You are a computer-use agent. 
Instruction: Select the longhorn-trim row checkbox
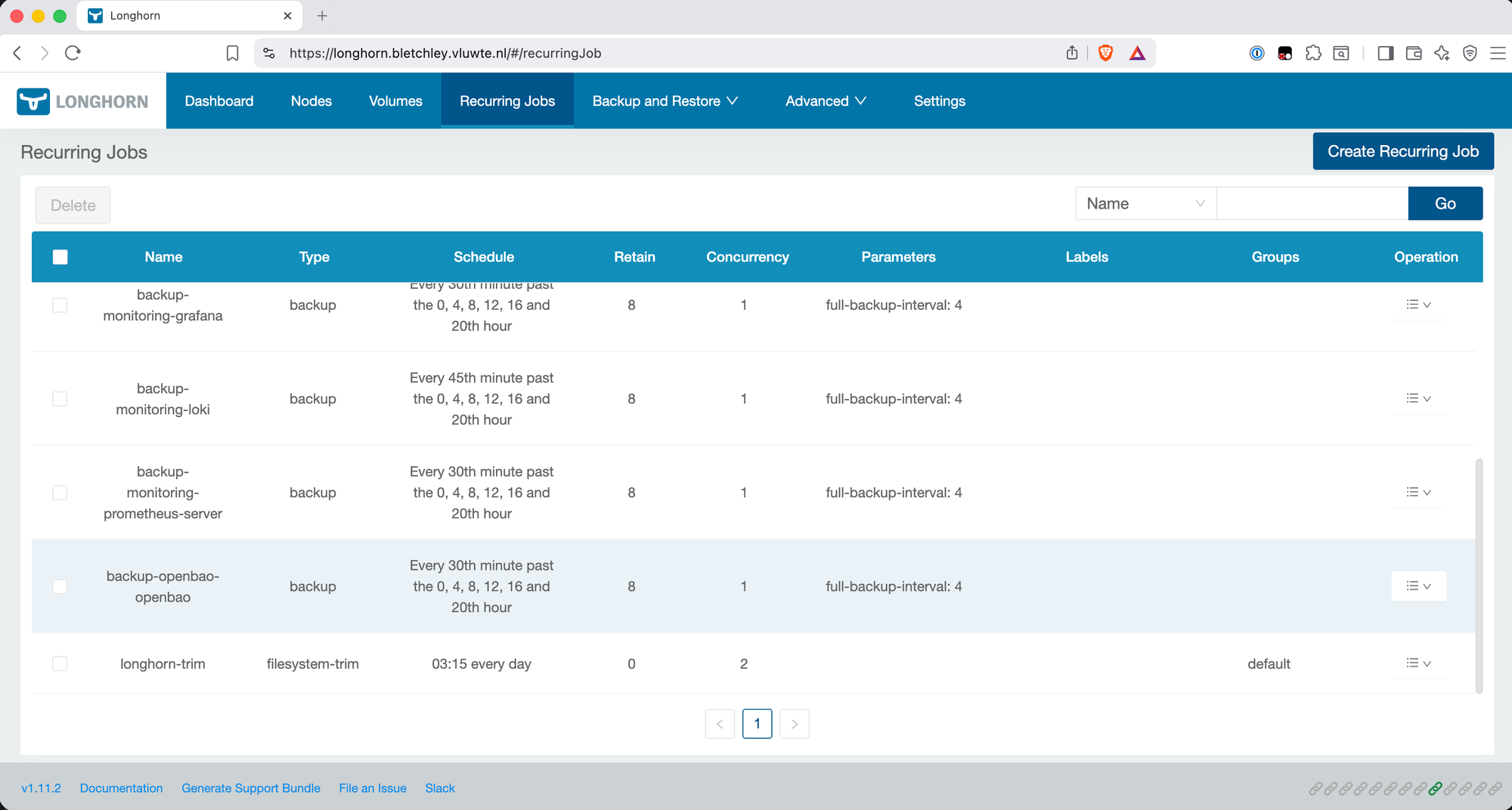coord(60,663)
